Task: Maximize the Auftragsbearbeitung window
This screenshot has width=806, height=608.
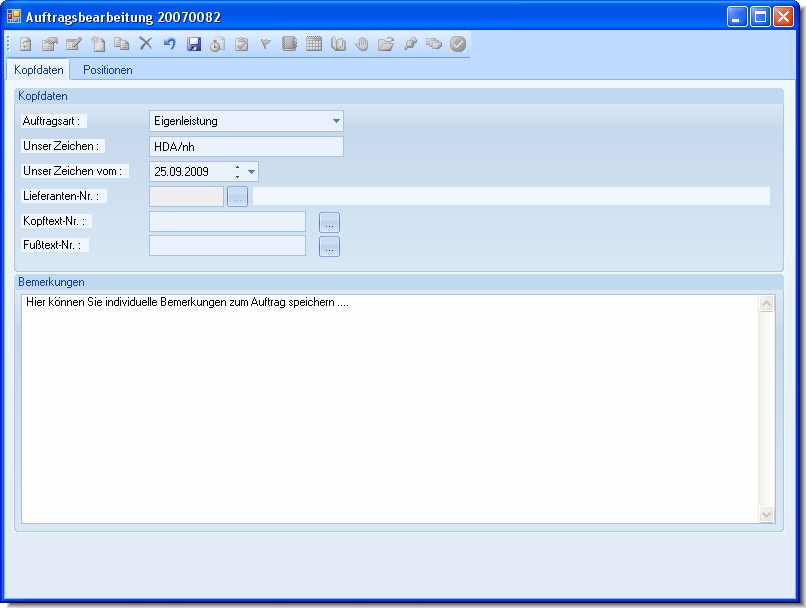Action: pos(760,17)
